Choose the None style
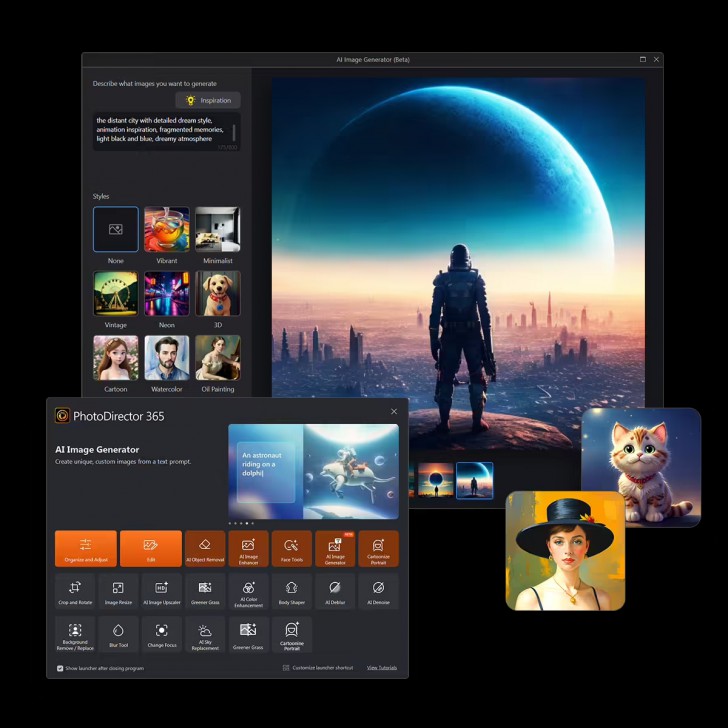The height and width of the screenshot is (728, 728). (x=116, y=229)
